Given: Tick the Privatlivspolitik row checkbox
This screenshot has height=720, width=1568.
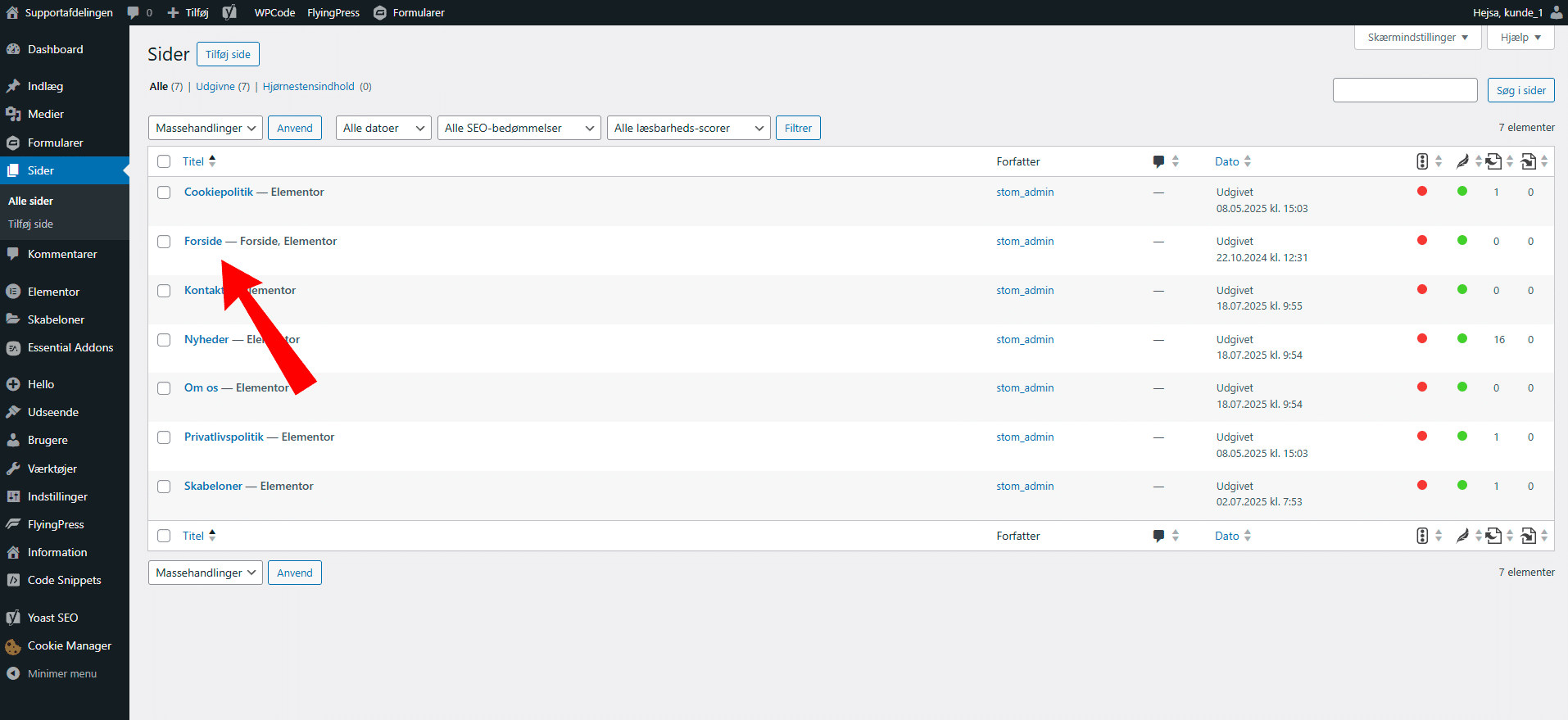Looking at the screenshot, I should coord(164,437).
